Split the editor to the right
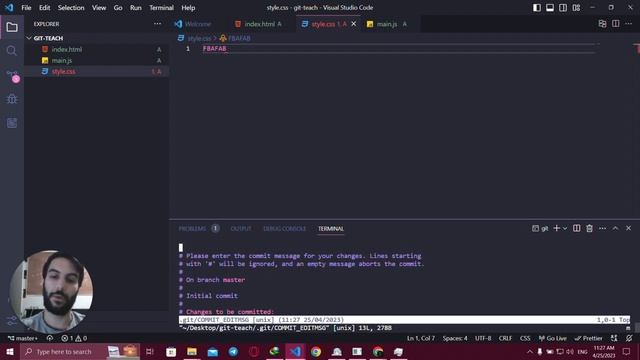This screenshot has height=360, width=640. [x=616, y=24]
